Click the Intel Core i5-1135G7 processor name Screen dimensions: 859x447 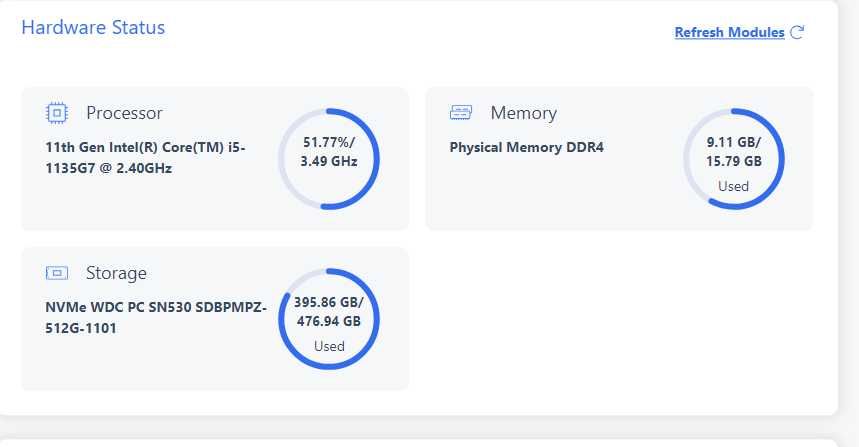pos(145,158)
